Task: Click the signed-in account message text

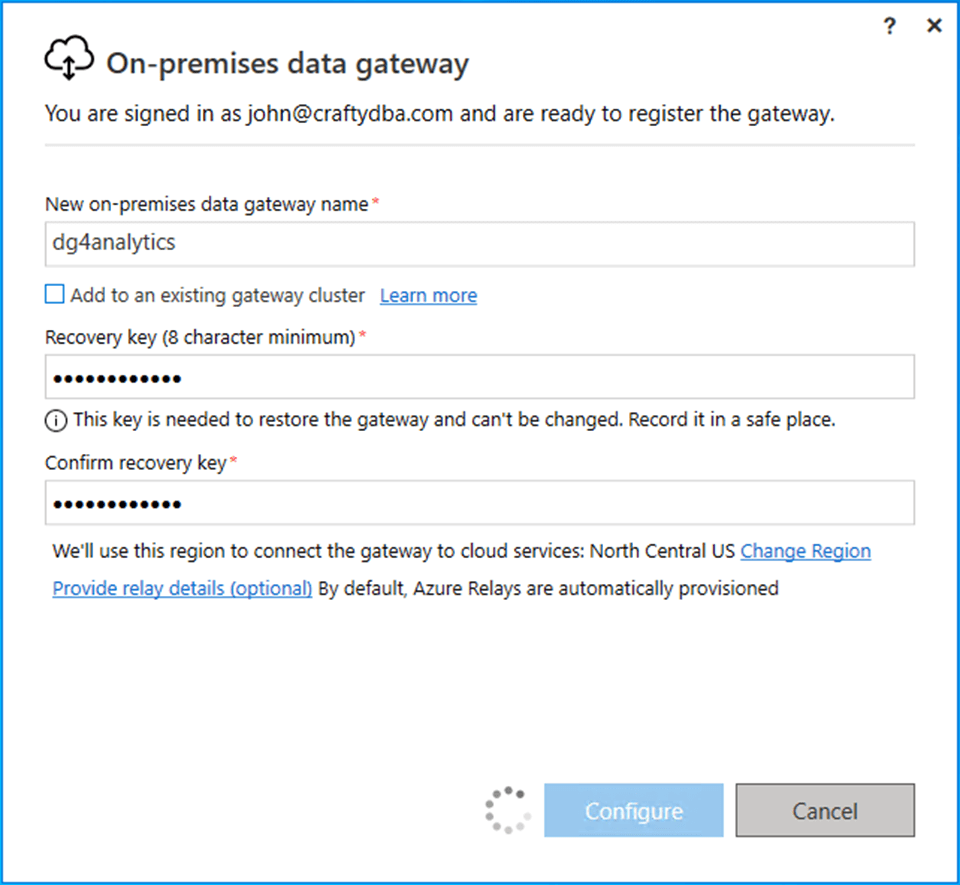Action: coord(440,114)
